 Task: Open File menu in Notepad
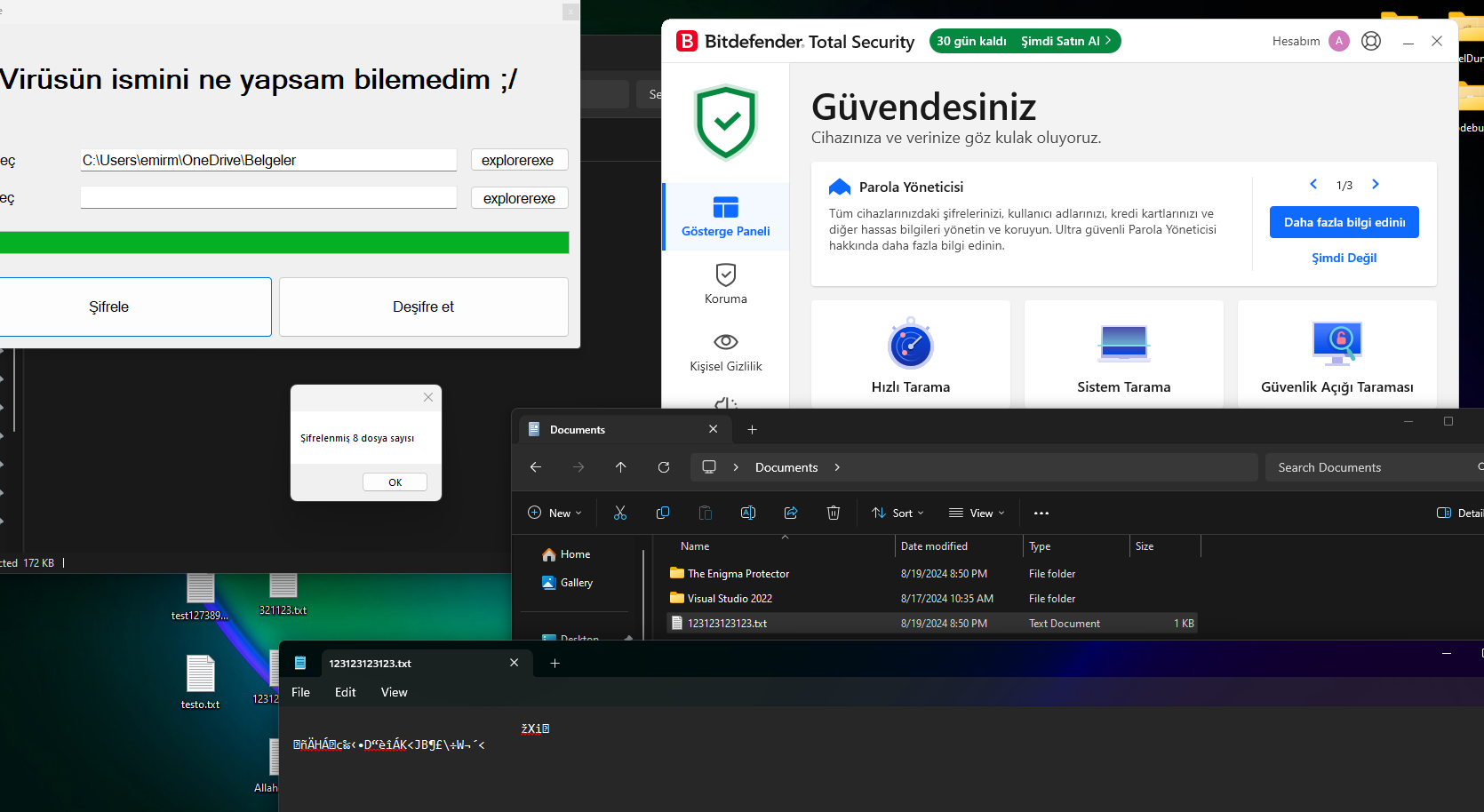tap(300, 692)
